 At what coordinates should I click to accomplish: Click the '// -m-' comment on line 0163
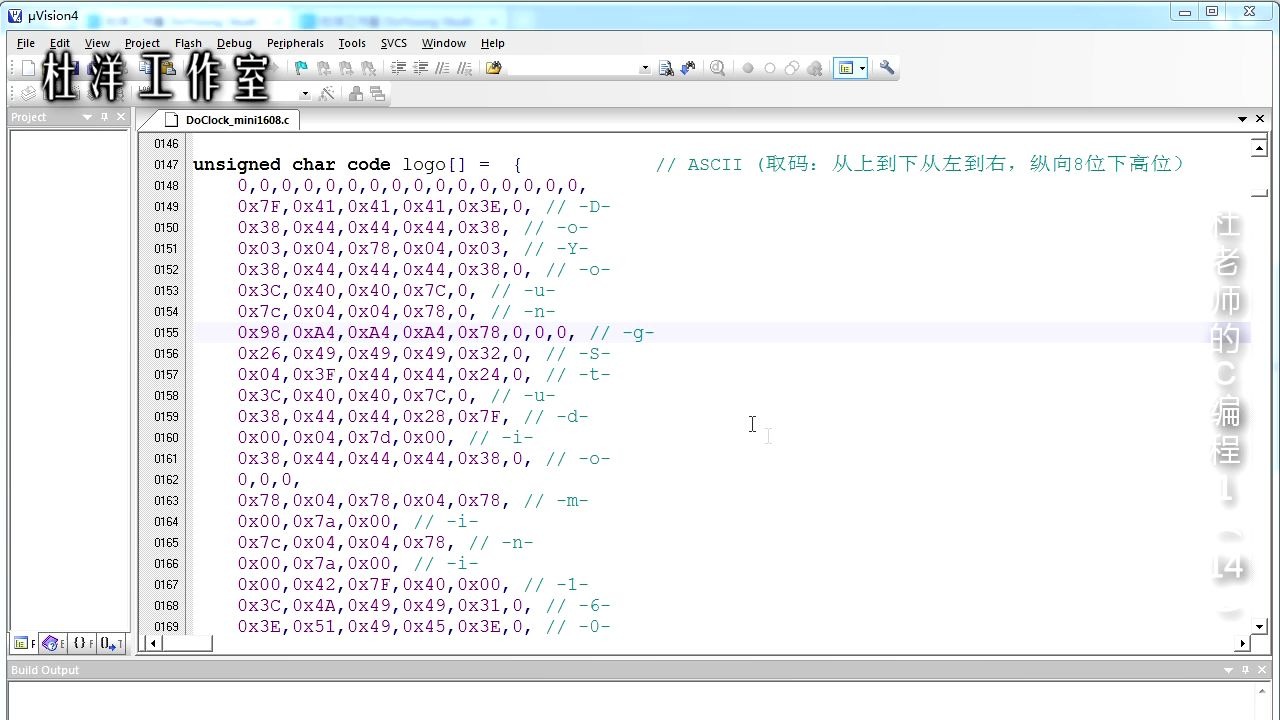tap(556, 501)
